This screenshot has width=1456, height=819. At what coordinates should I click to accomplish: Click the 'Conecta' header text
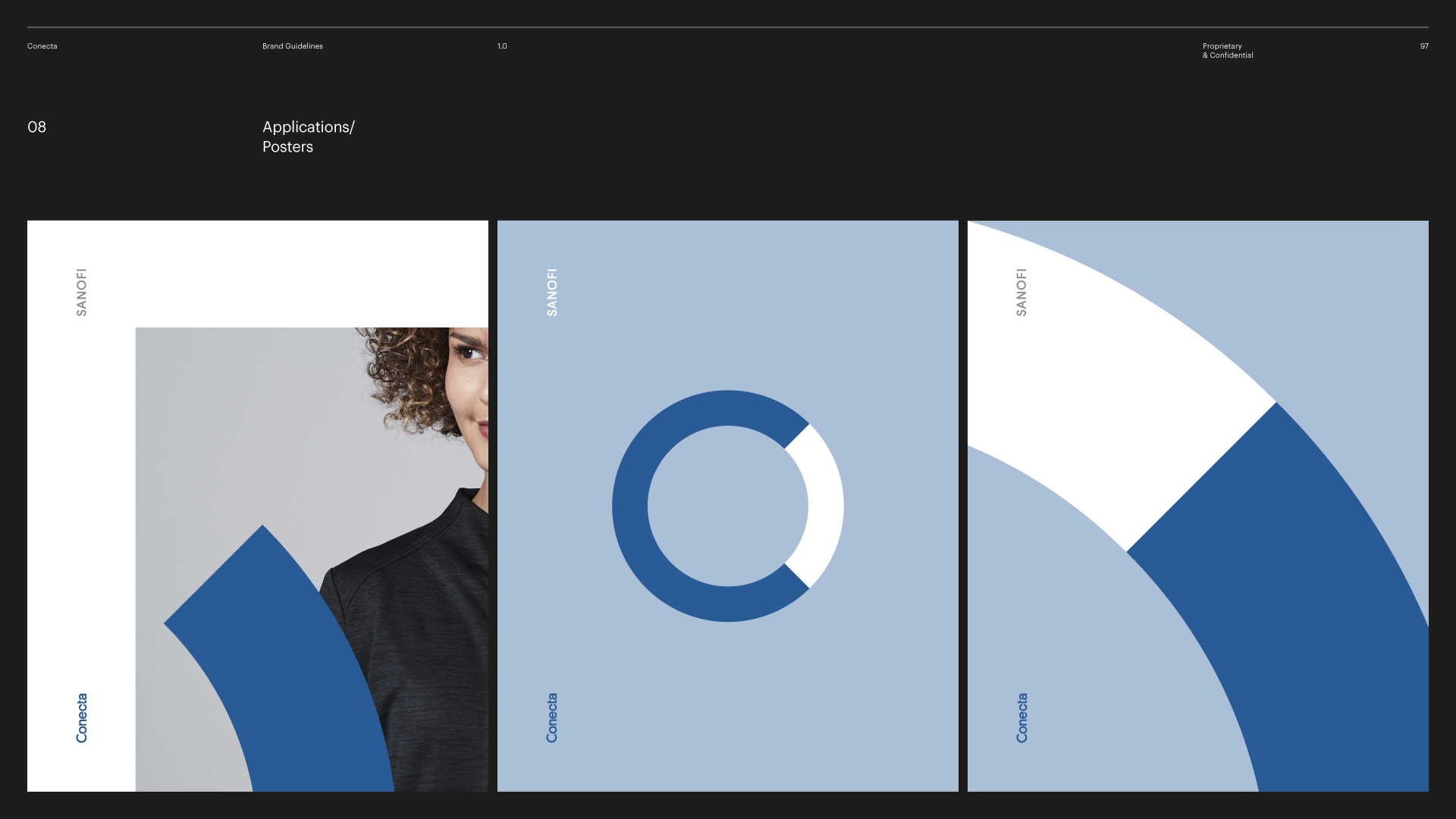coord(42,46)
